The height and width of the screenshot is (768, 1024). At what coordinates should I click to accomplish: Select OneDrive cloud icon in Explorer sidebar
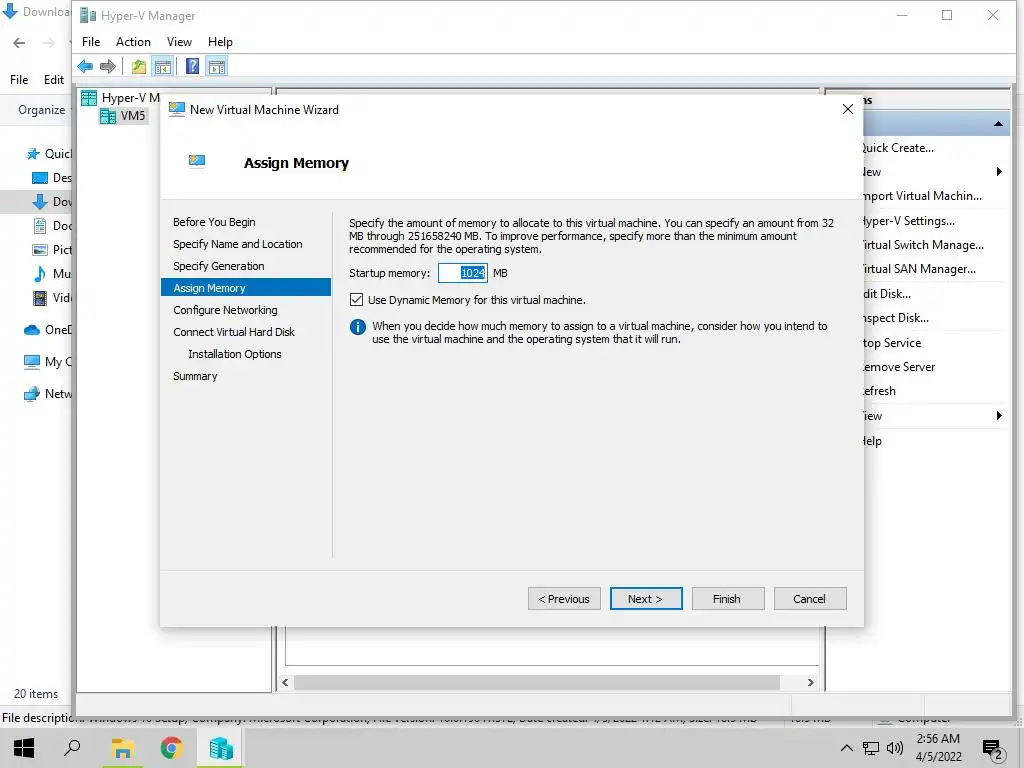click(32, 330)
